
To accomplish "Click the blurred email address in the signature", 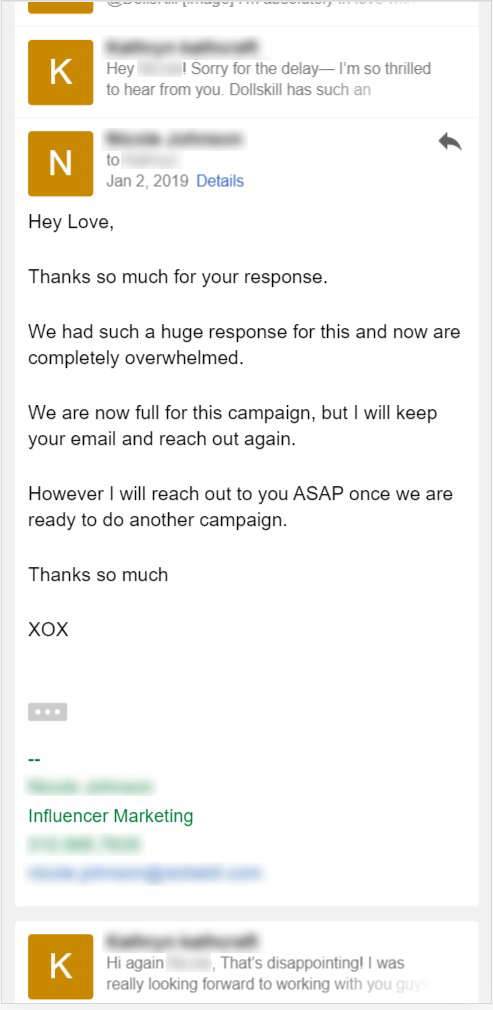I will click(x=144, y=873).
